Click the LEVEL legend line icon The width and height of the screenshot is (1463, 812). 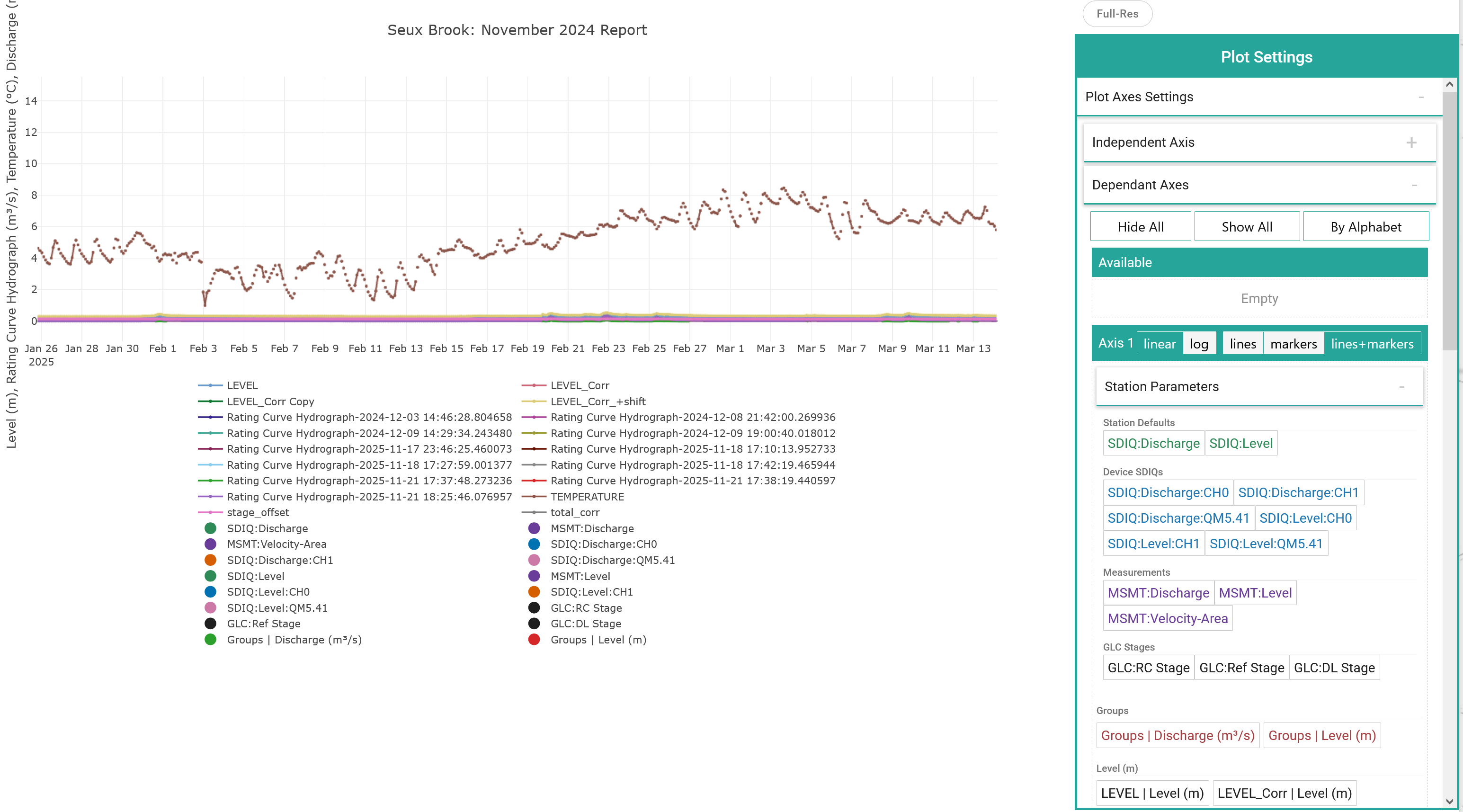(210, 385)
